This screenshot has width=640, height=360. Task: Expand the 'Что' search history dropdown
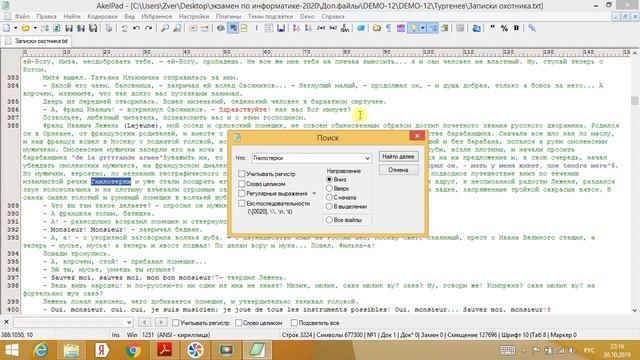point(367,158)
